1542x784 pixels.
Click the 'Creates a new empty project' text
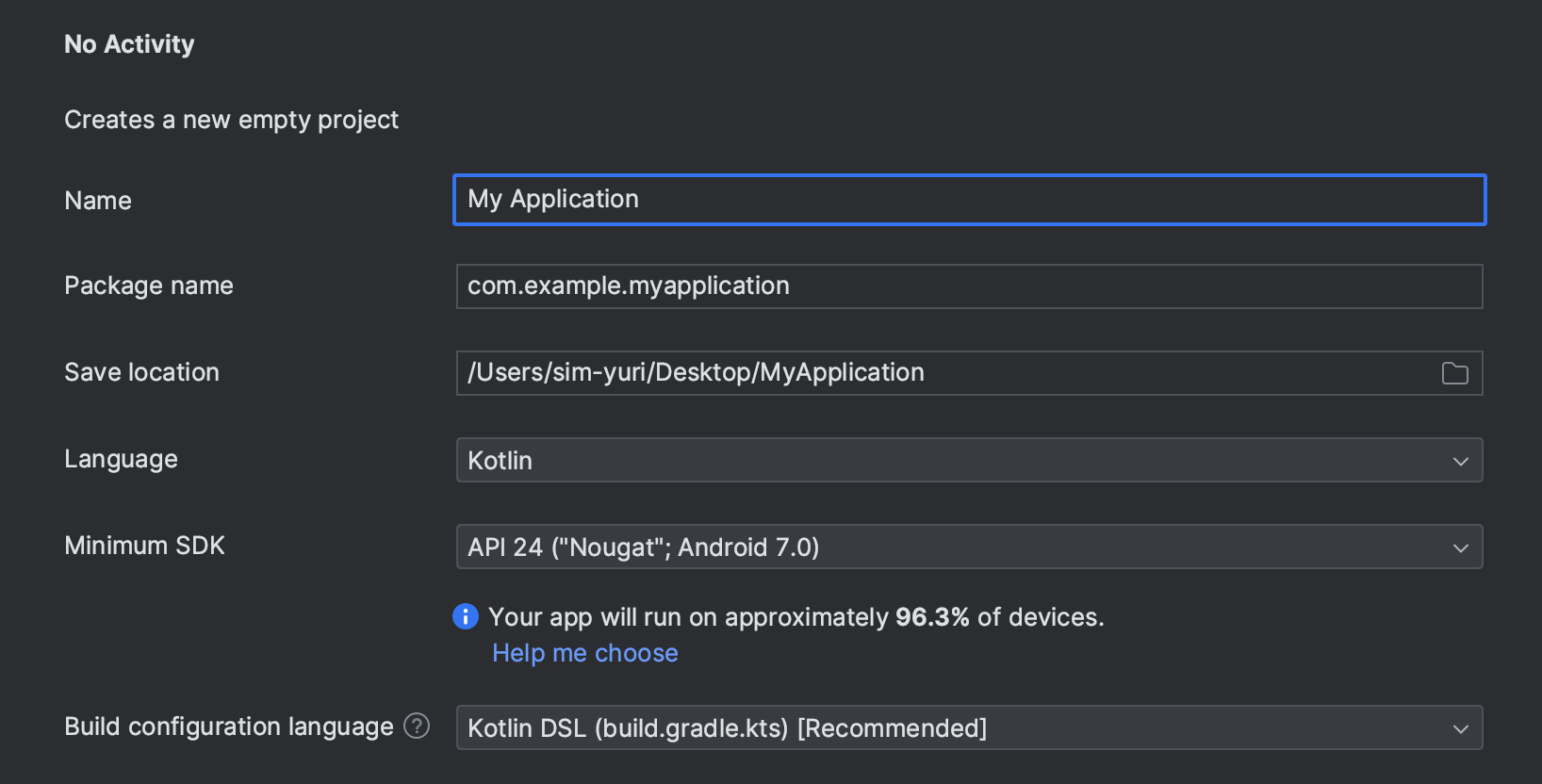point(231,120)
